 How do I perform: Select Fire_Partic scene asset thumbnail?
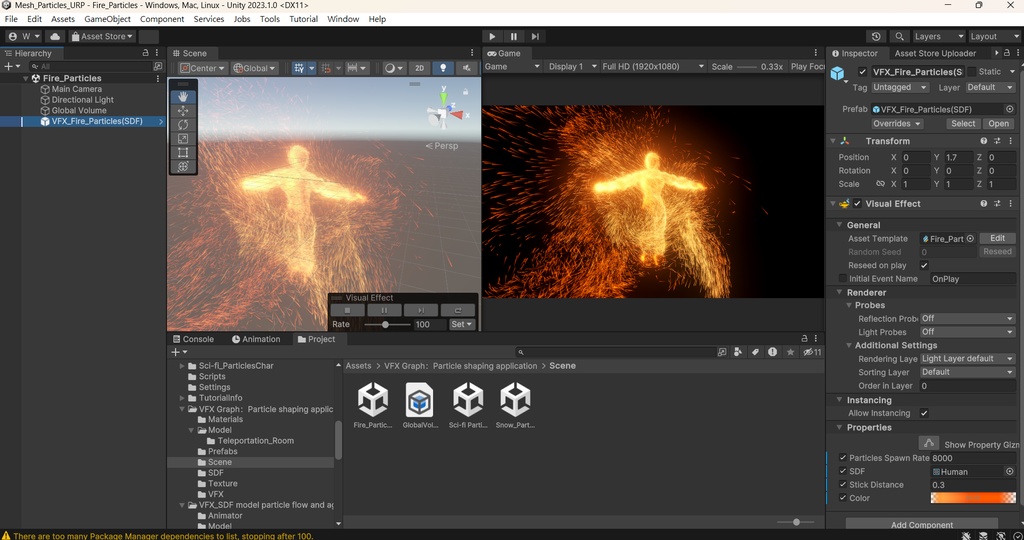tap(373, 405)
